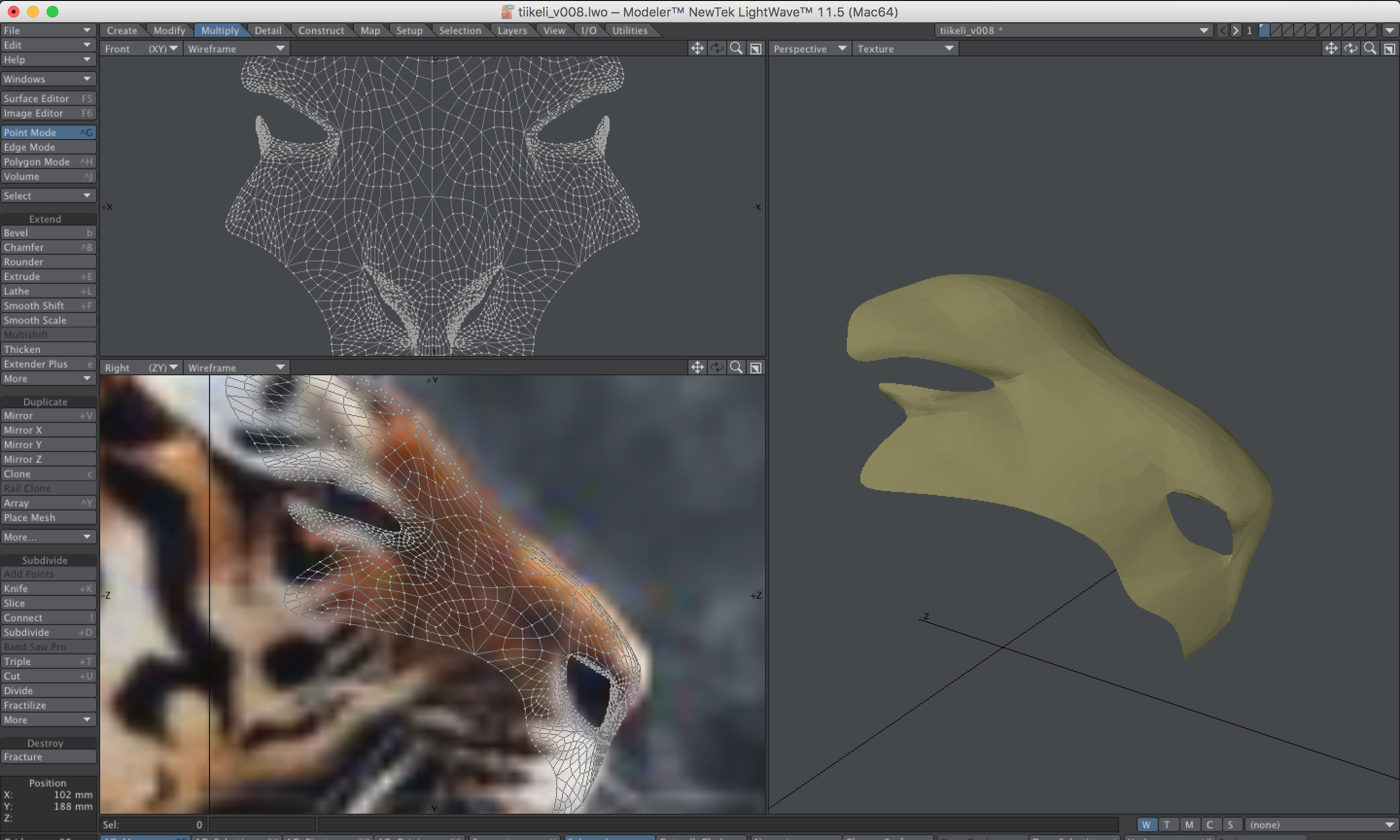Activate the Bevel tool

pyautogui.click(x=48, y=232)
